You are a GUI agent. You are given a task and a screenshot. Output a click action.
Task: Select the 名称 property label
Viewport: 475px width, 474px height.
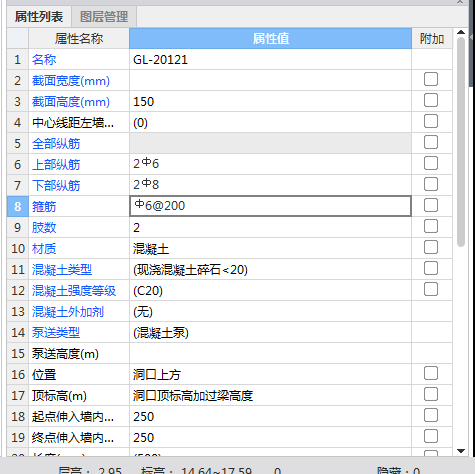tap(44, 60)
